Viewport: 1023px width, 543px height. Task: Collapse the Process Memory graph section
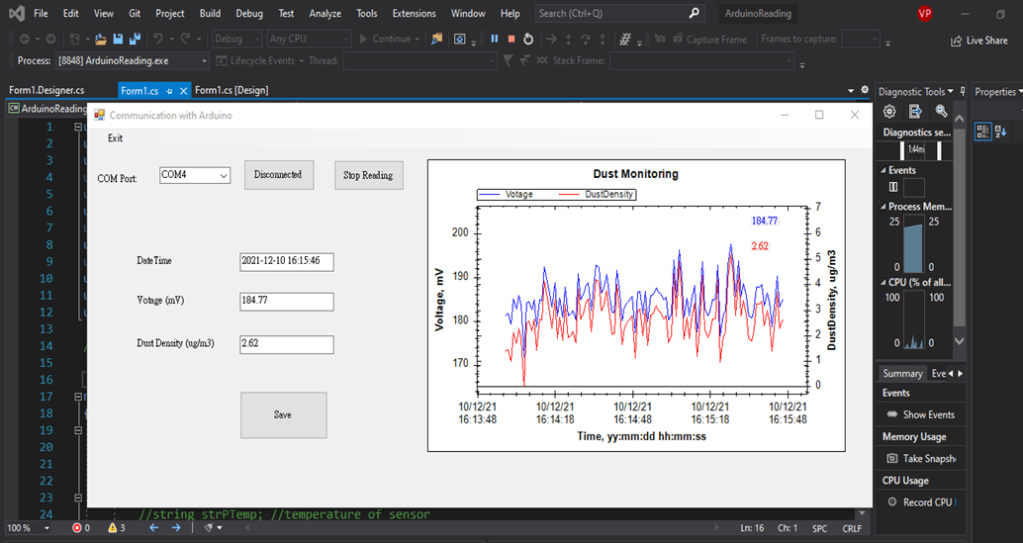pyautogui.click(x=883, y=207)
